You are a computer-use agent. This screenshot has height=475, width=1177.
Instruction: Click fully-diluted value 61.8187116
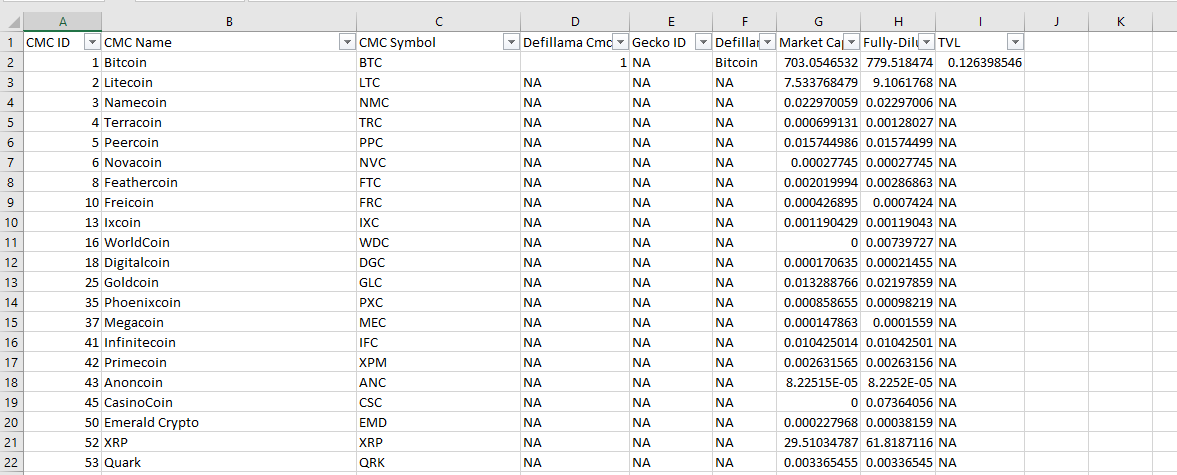click(x=899, y=443)
